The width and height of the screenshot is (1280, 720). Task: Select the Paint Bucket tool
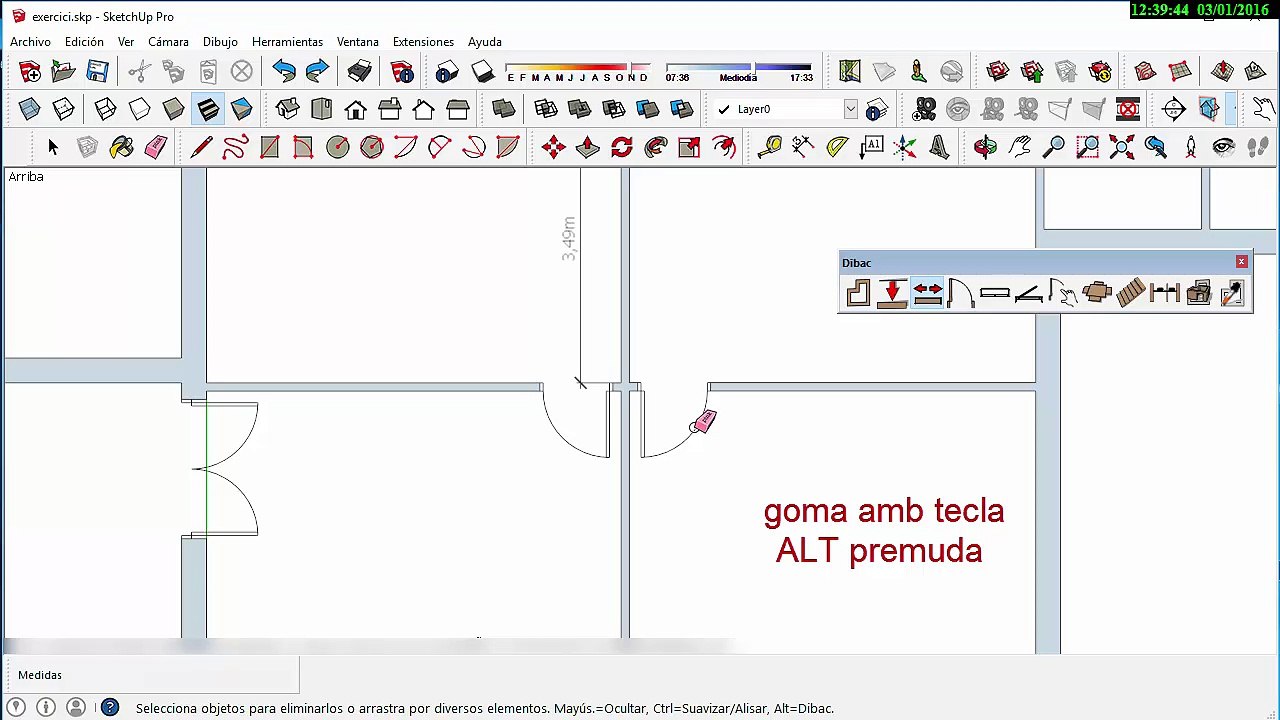click(121, 147)
